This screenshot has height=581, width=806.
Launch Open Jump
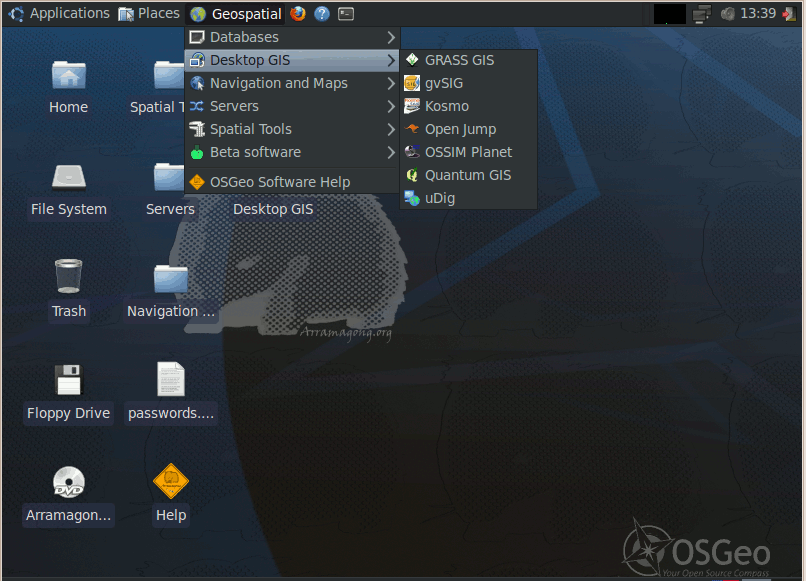tap(468, 129)
